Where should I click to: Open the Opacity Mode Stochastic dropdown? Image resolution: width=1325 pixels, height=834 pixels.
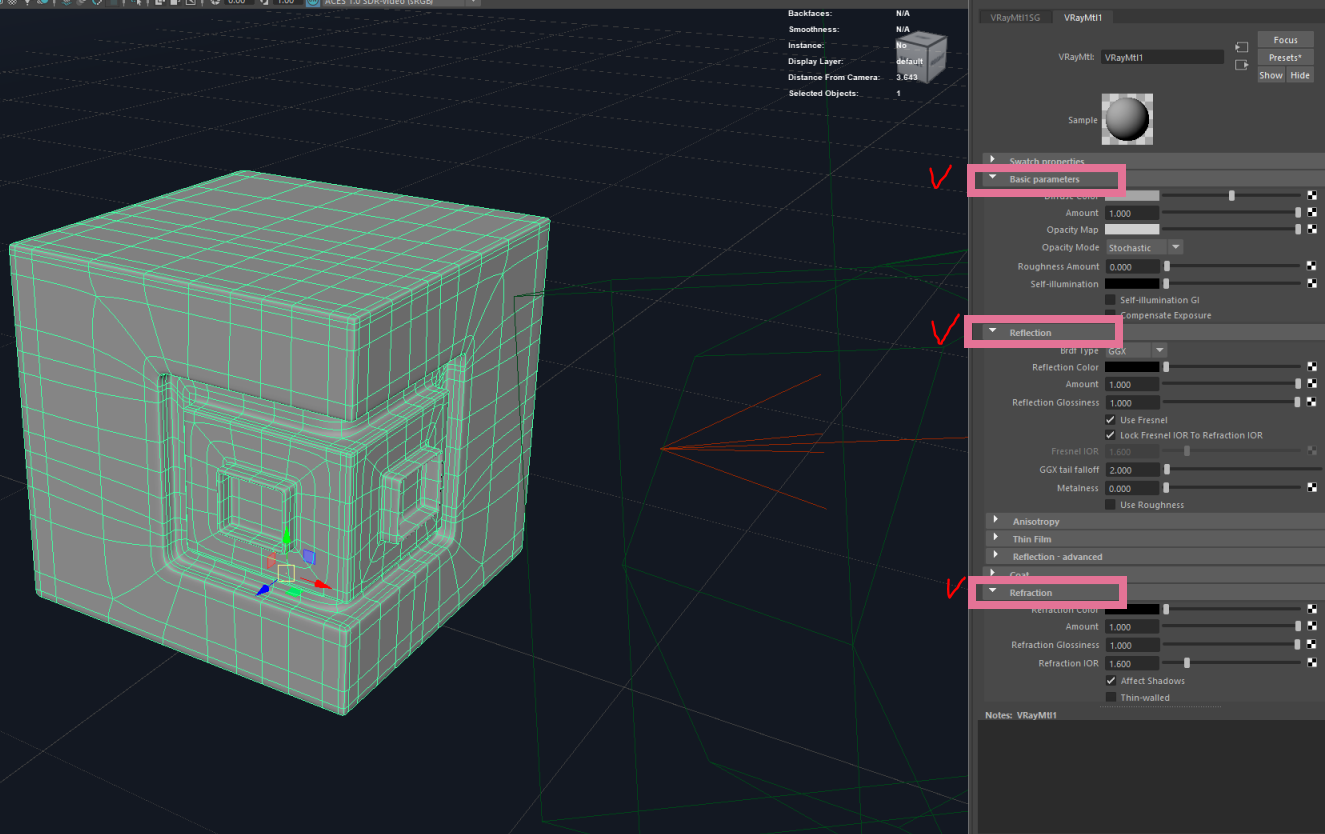1144,248
